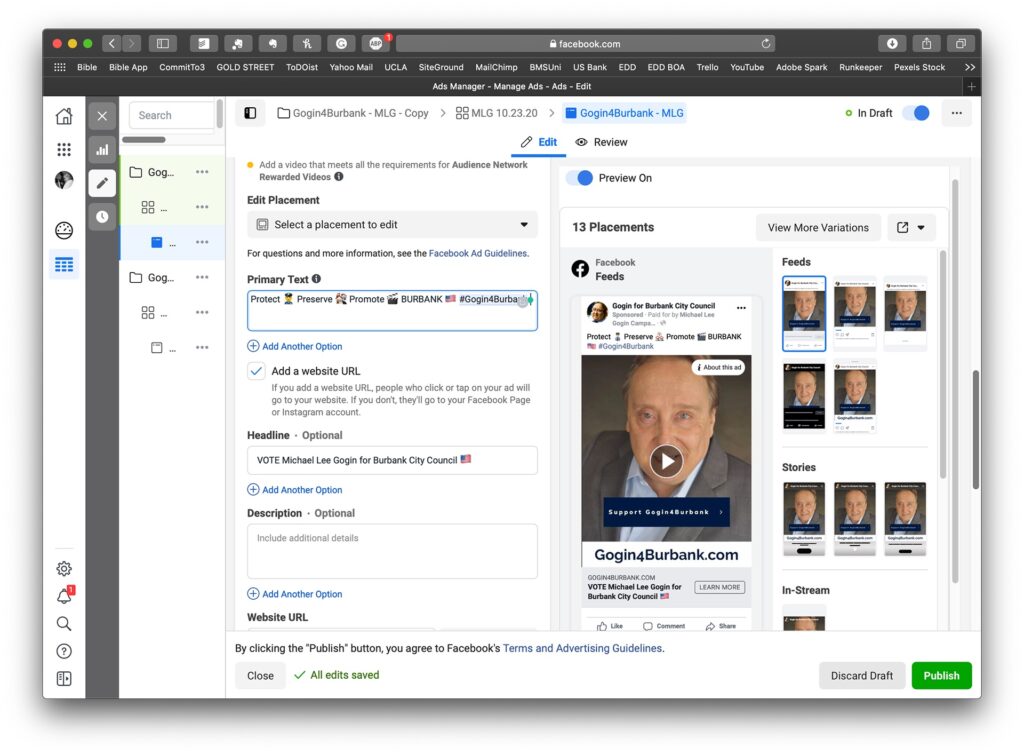Viewport: 1024px width, 755px height.
Task: Click the help question mark icon
Action: [x=64, y=651]
